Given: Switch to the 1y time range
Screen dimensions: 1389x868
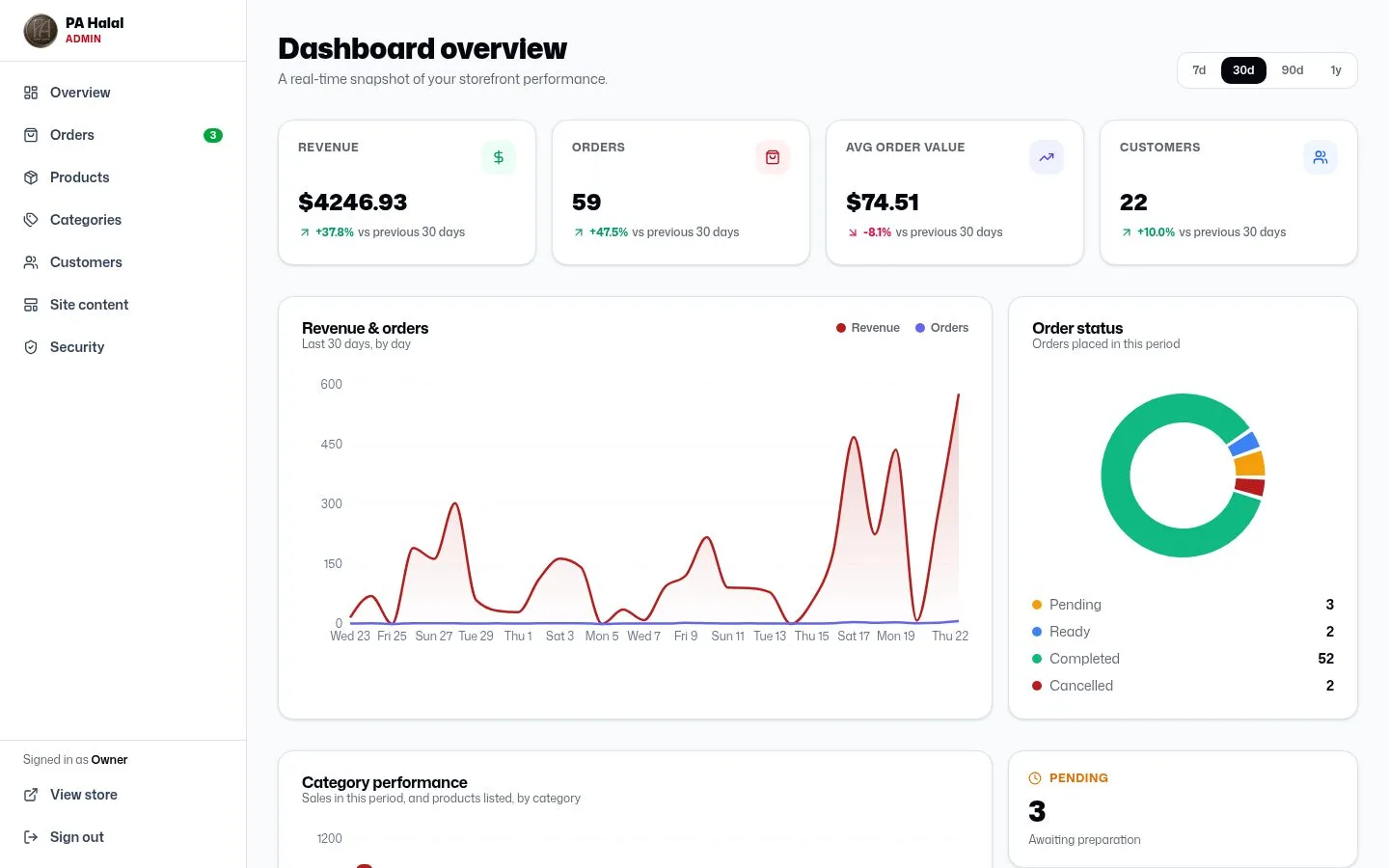Looking at the screenshot, I should point(1336,70).
